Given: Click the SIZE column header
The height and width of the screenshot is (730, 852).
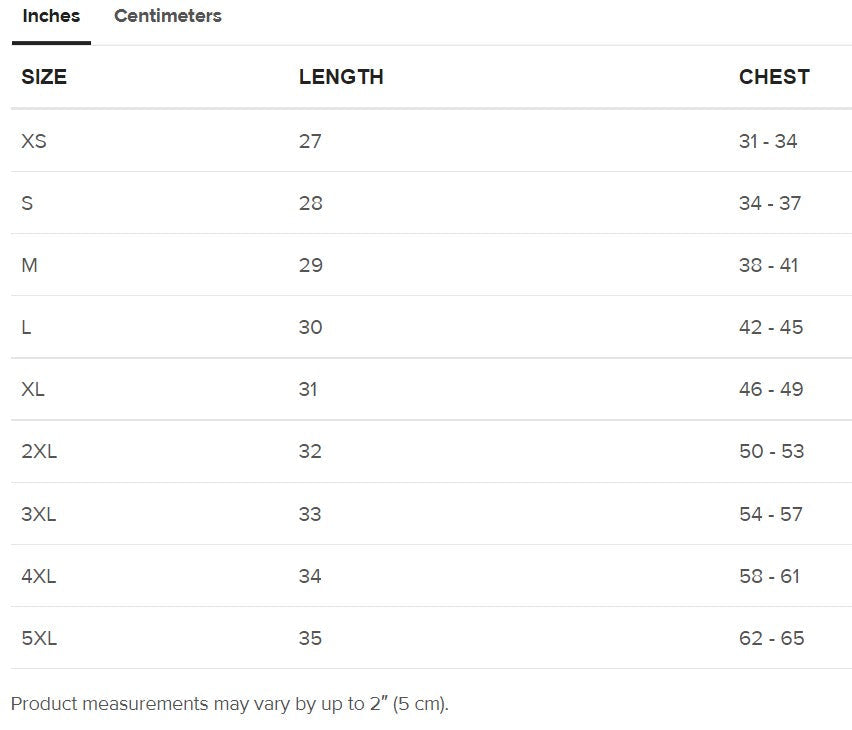Looking at the screenshot, I should [x=44, y=77].
